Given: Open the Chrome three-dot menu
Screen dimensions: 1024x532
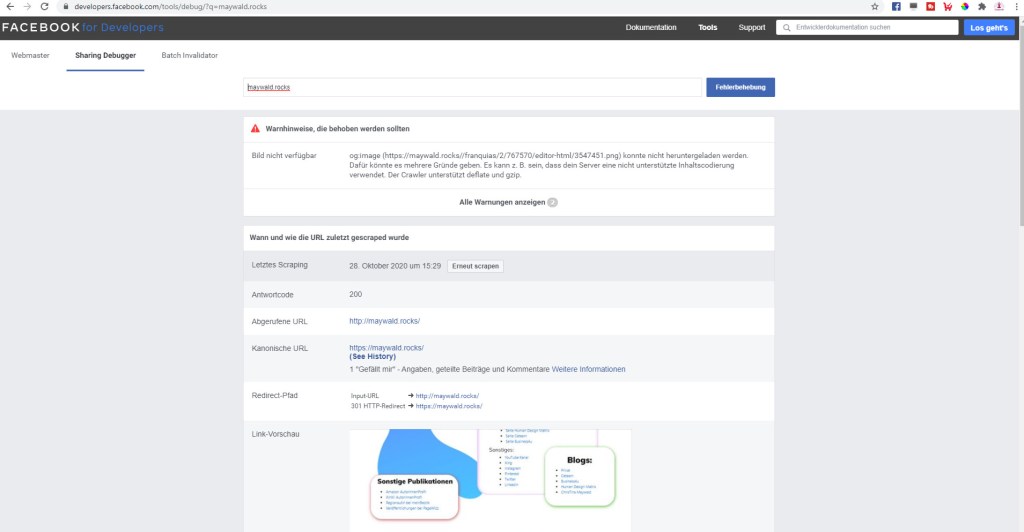Looking at the screenshot, I should tap(1015, 6).
